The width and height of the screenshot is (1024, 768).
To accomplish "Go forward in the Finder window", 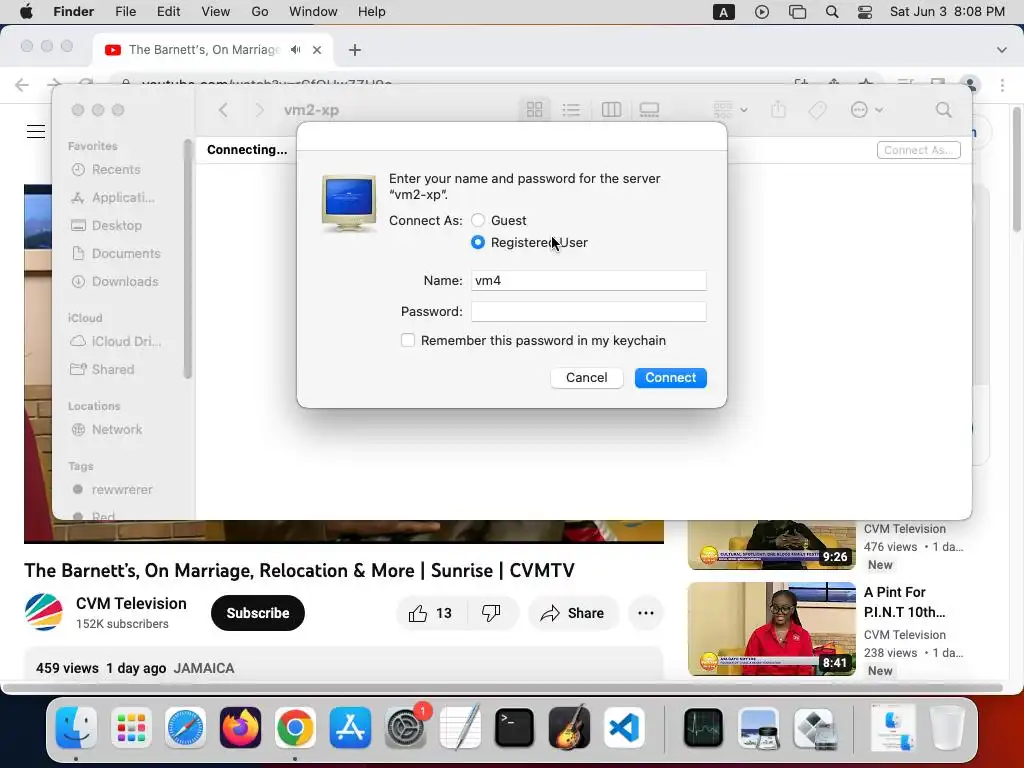I will 259,110.
